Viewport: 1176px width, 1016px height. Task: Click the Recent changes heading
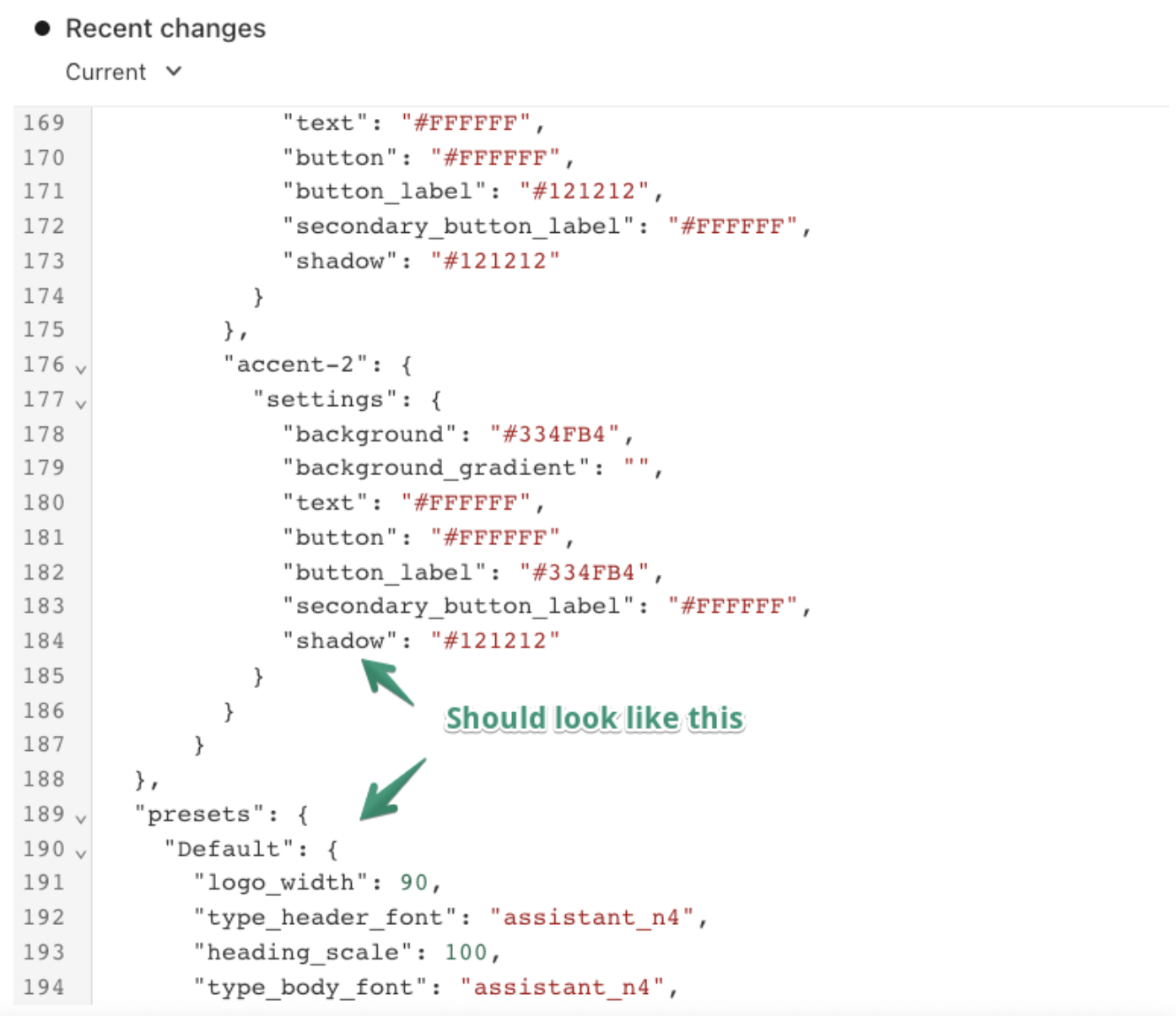point(165,27)
